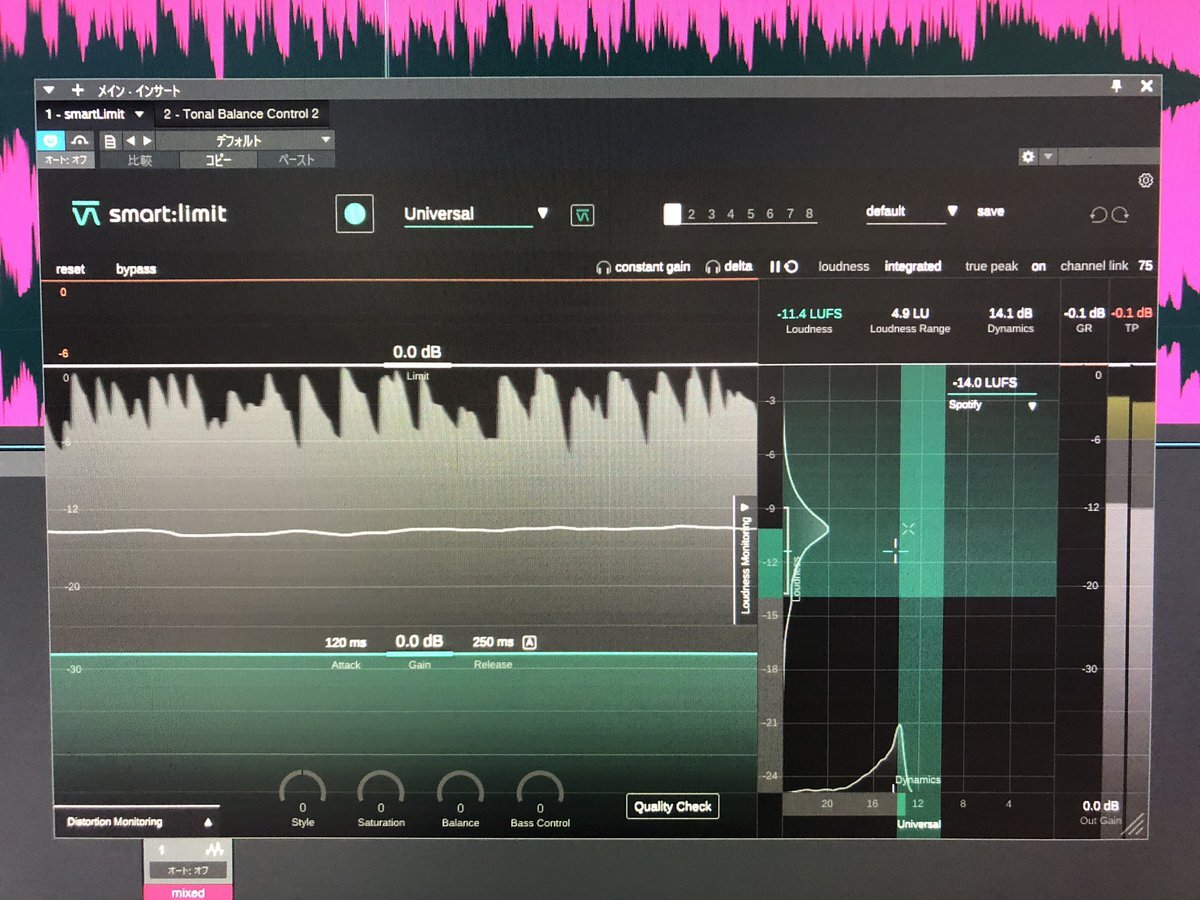Select state slot 6
Image resolution: width=1200 pixels, height=900 pixels.
pos(770,214)
